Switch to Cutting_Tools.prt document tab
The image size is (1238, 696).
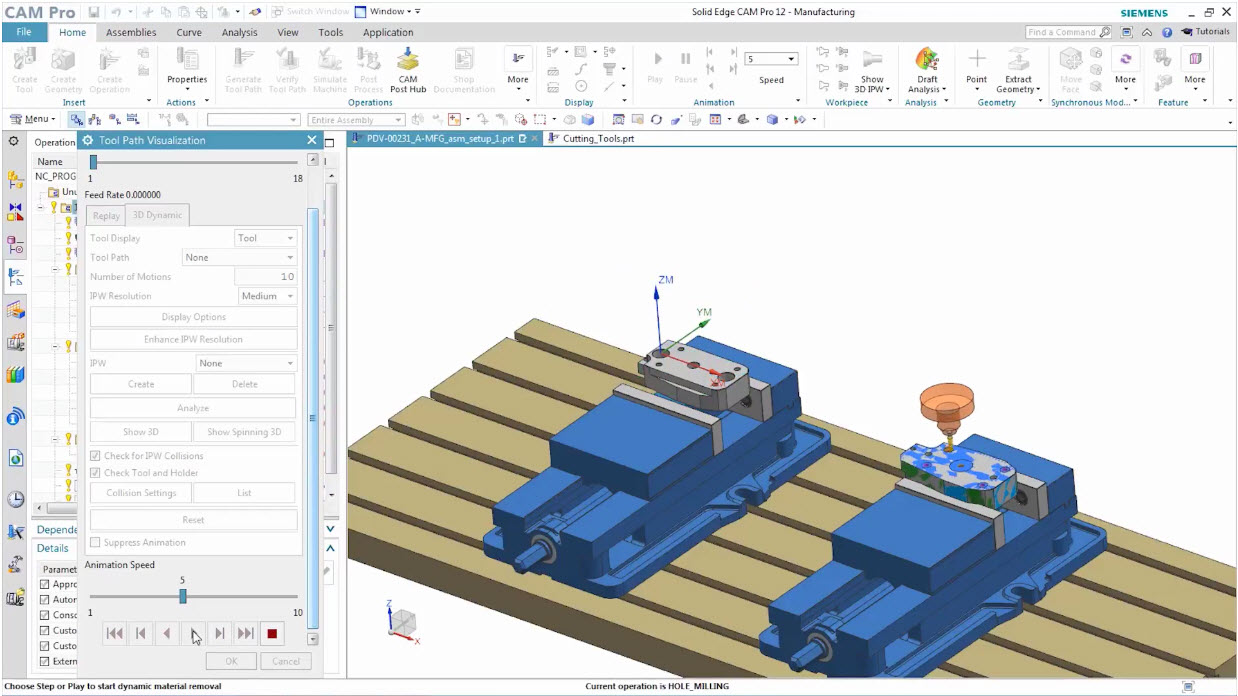tap(598, 139)
